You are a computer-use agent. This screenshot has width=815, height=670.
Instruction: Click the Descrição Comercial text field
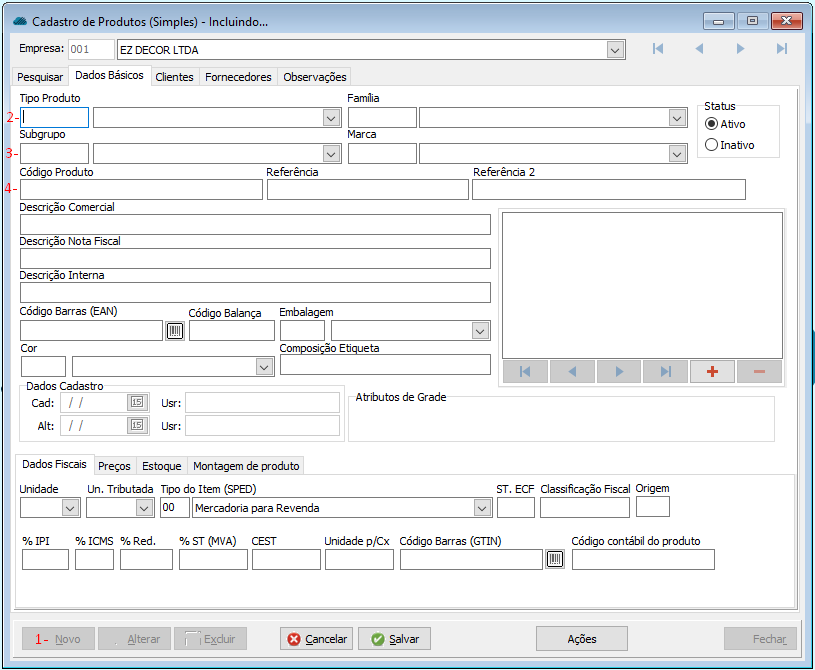pyautogui.click(x=255, y=224)
